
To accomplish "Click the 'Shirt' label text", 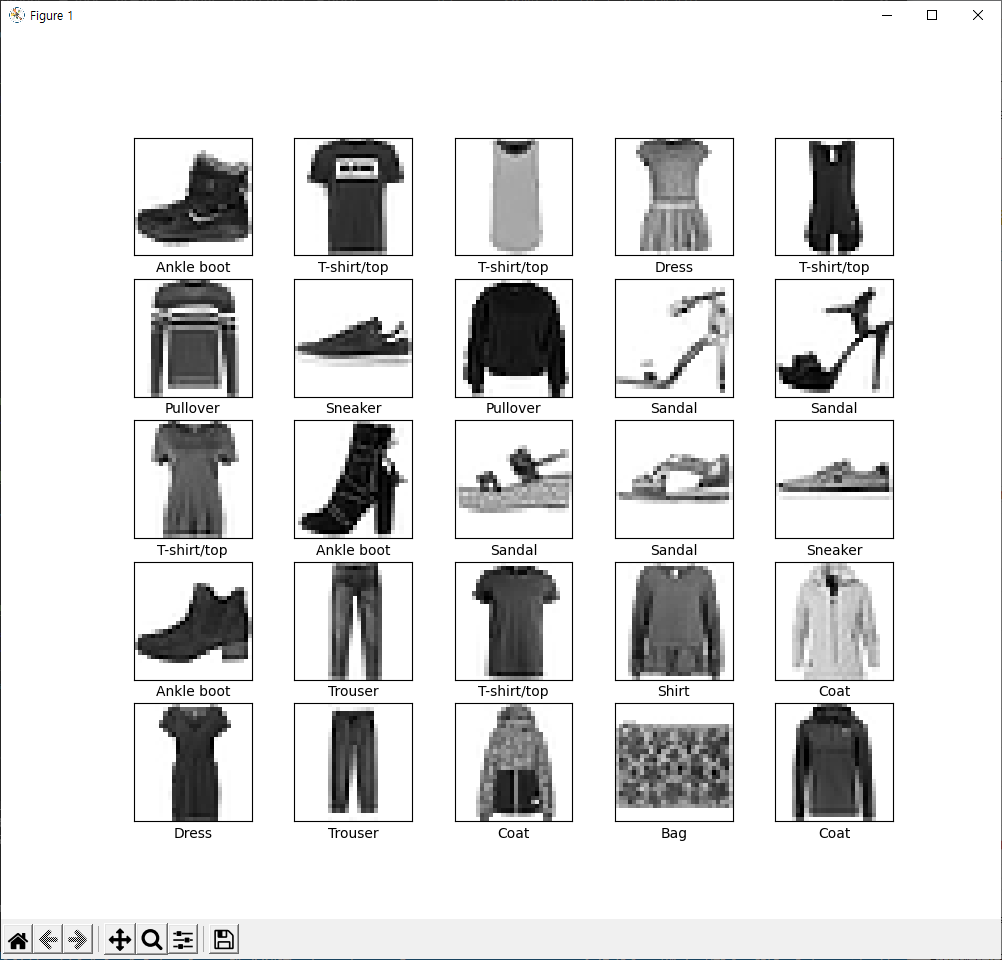I will (674, 691).
